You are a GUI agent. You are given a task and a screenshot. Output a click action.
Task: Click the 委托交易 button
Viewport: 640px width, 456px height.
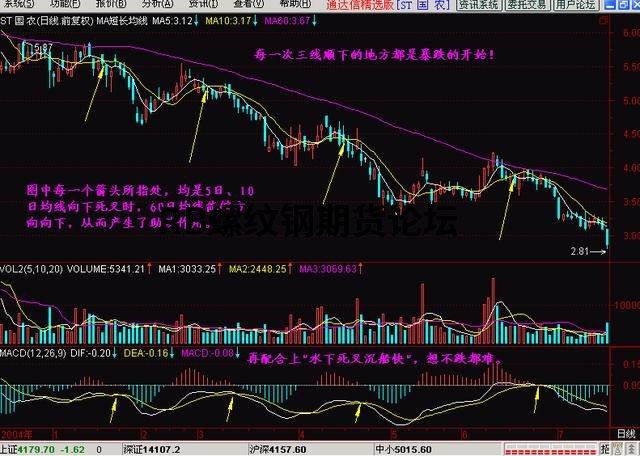pos(527,4)
